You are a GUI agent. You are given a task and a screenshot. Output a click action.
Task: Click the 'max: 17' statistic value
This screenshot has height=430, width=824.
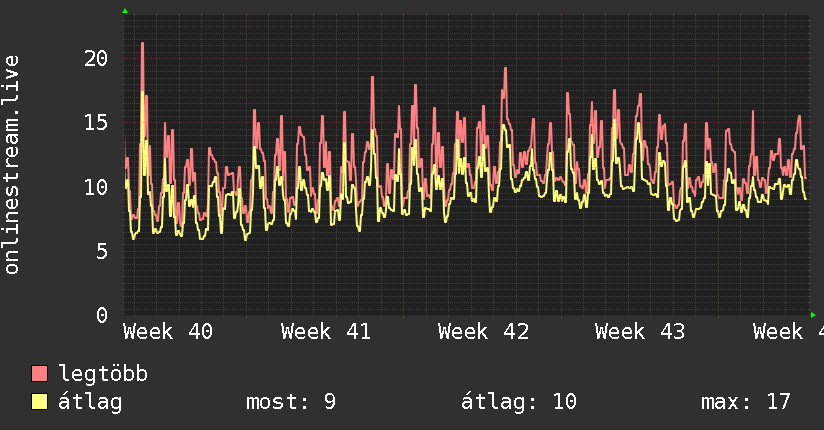pyautogui.click(x=746, y=402)
